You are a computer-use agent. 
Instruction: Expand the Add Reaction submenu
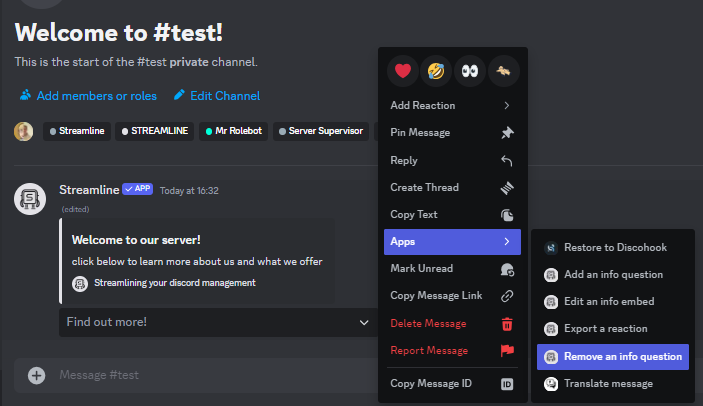452,105
